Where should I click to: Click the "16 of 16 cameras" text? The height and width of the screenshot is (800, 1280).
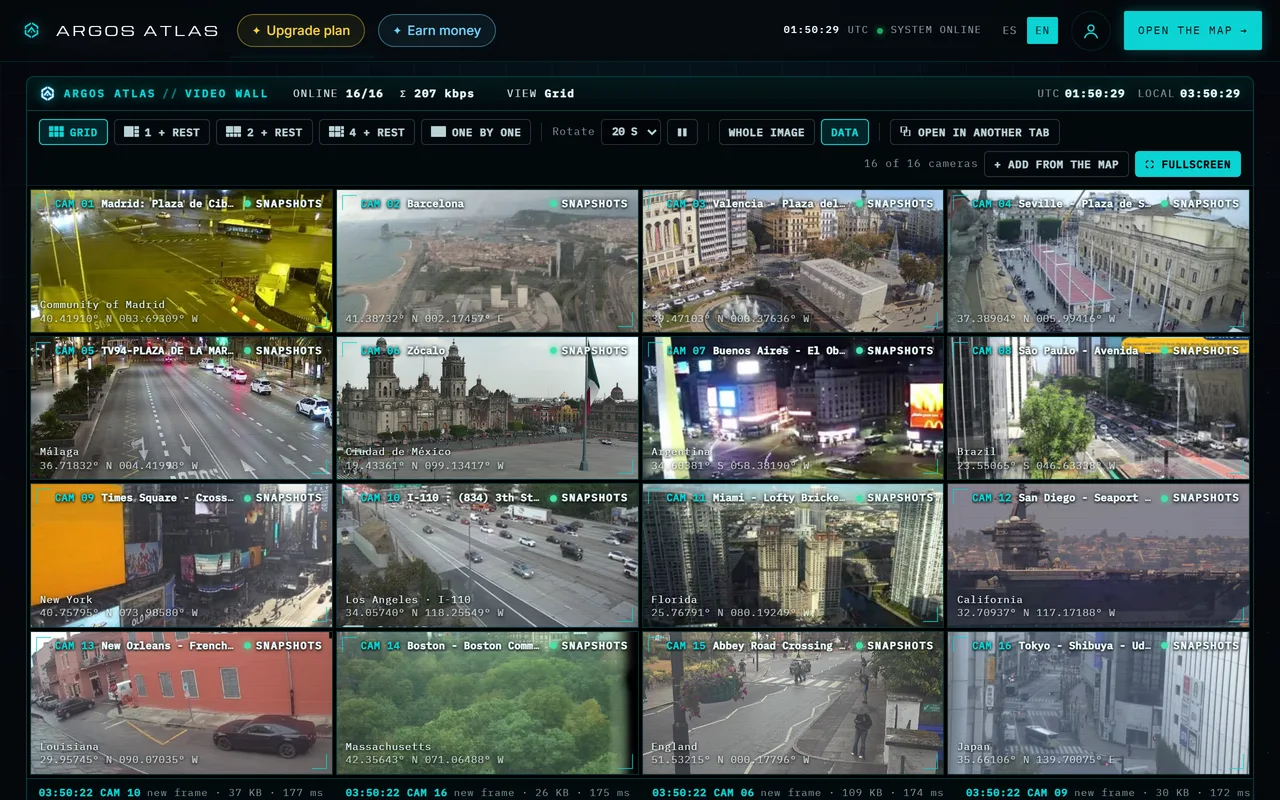pyautogui.click(x=921, y=164)
